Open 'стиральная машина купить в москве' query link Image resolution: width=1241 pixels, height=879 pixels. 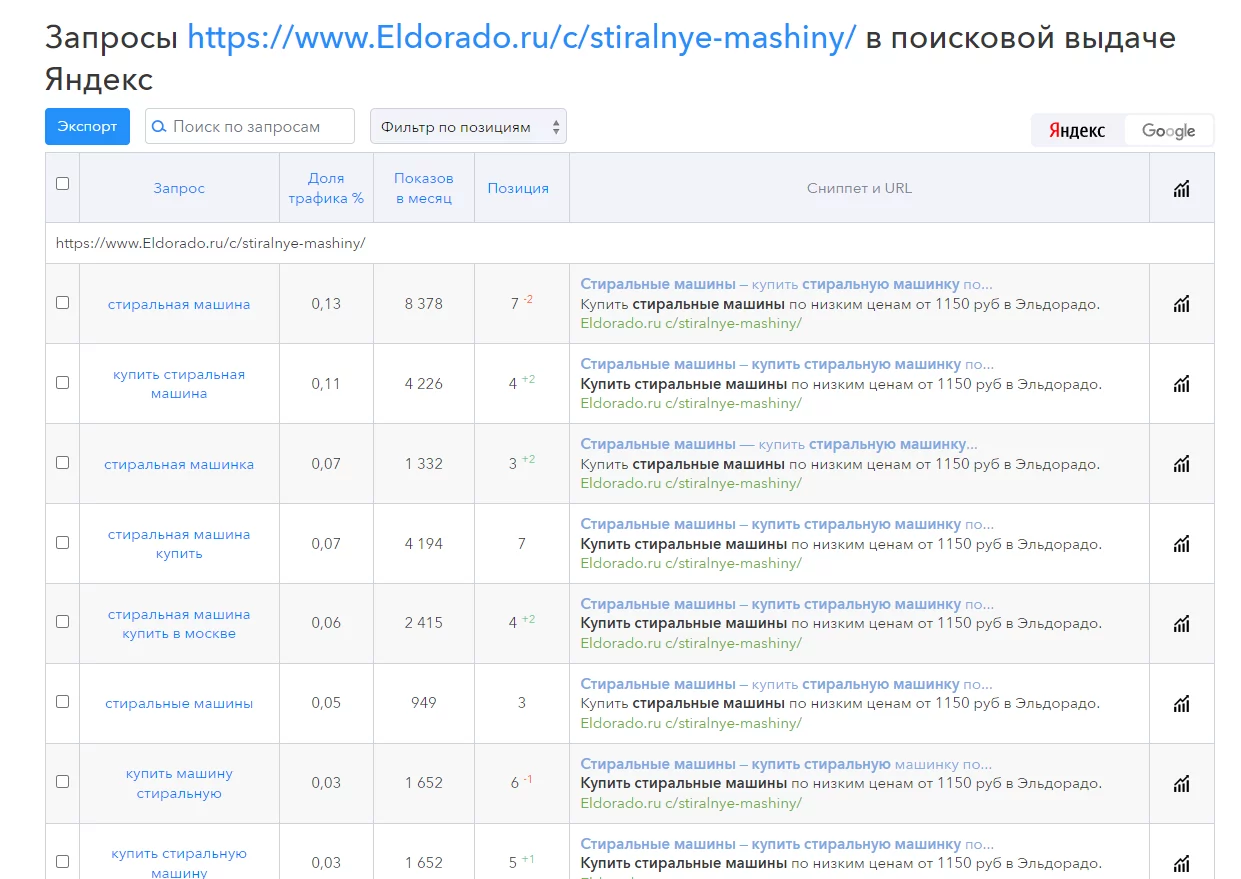click(x=179, y=624)
